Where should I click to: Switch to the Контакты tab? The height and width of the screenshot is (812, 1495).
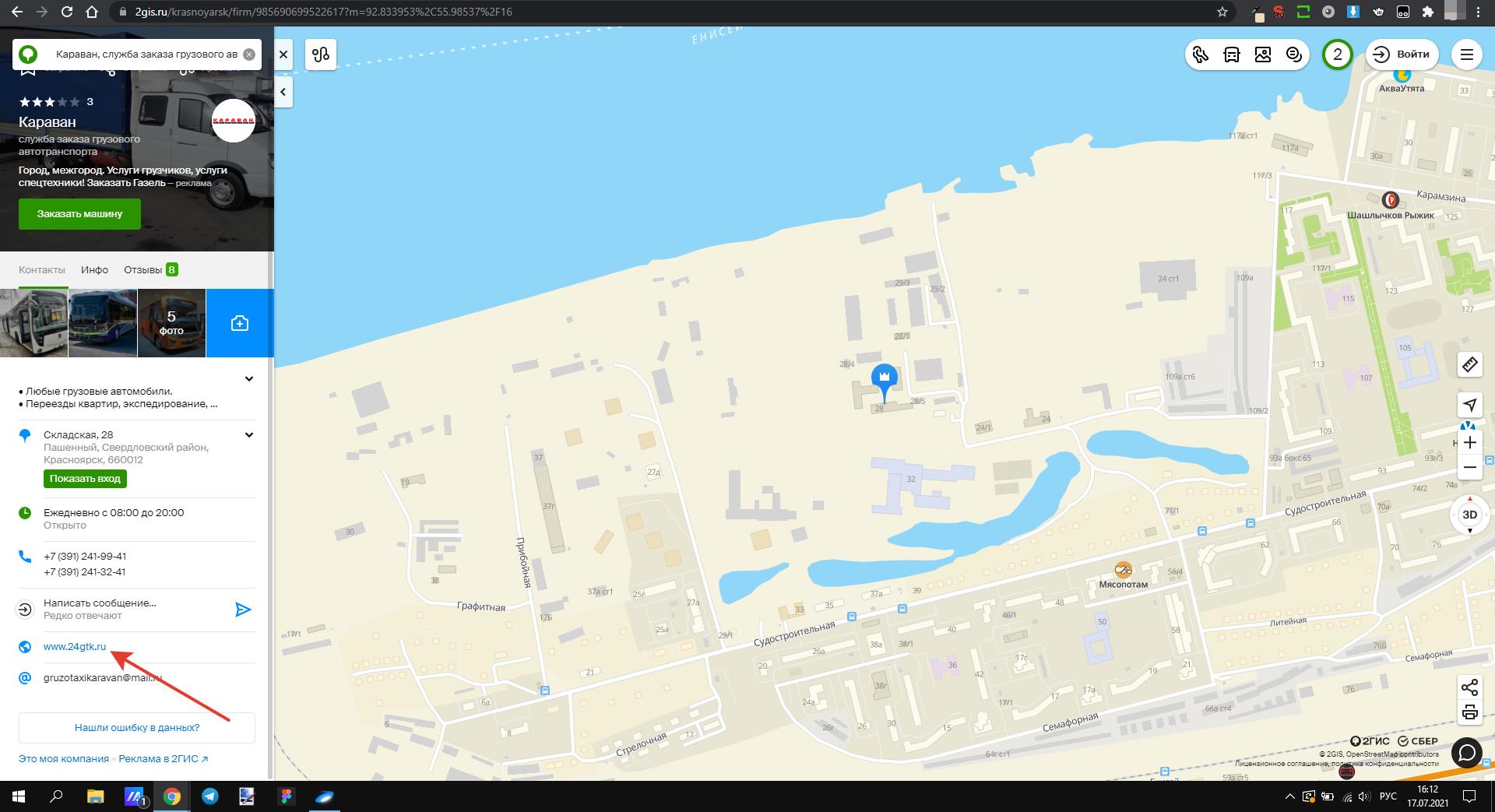click(42, 269)
